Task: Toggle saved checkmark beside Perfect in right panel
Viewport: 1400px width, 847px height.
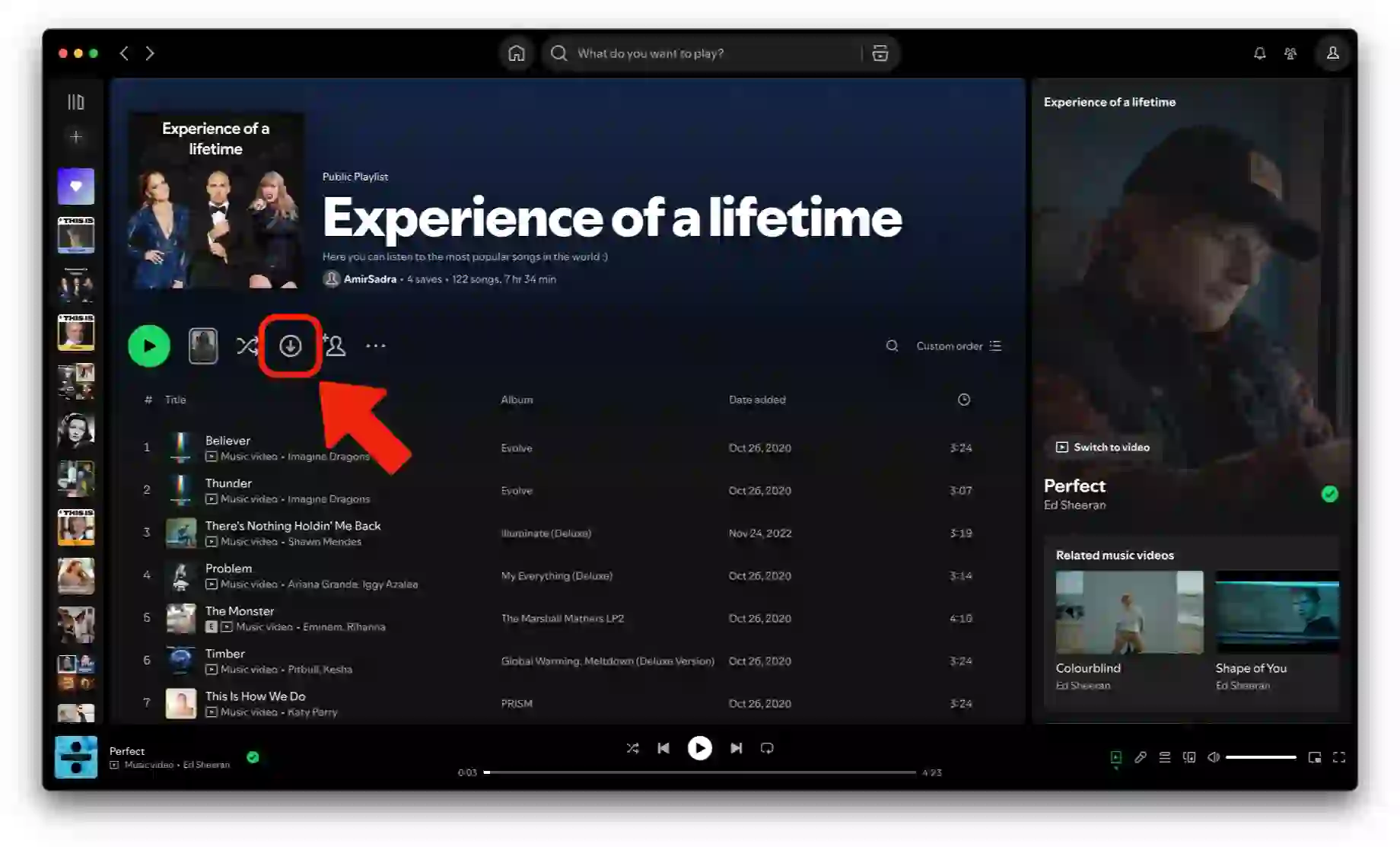Action: (x=1330, y=494)
